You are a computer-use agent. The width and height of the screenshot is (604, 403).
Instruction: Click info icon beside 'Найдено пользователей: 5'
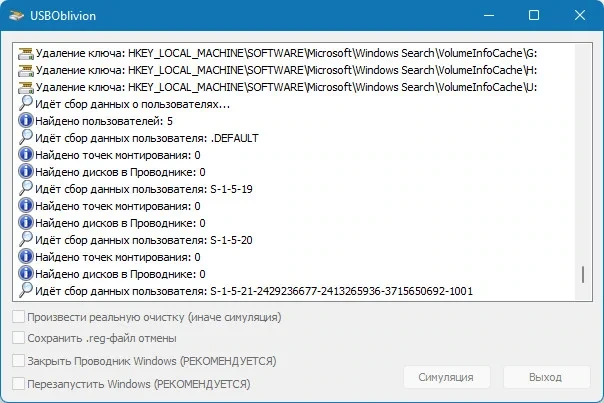(x=26, y=121)
